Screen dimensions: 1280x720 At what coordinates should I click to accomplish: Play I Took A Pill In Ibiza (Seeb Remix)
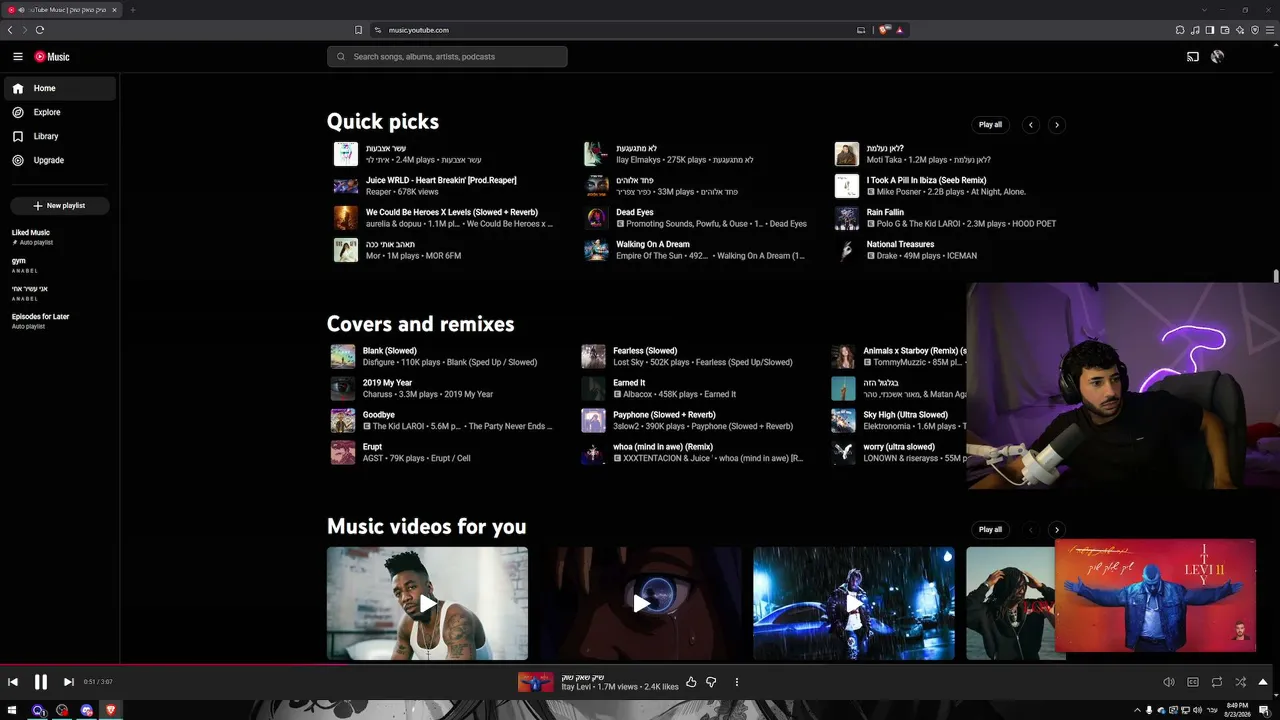[927, 181]
